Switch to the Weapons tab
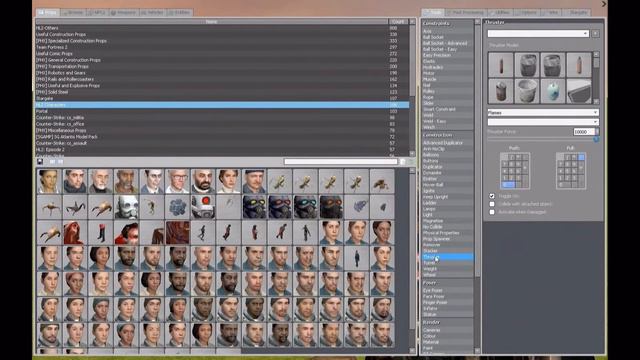The height and width of the screenshot is (360, 640). [x=123, y=13]
